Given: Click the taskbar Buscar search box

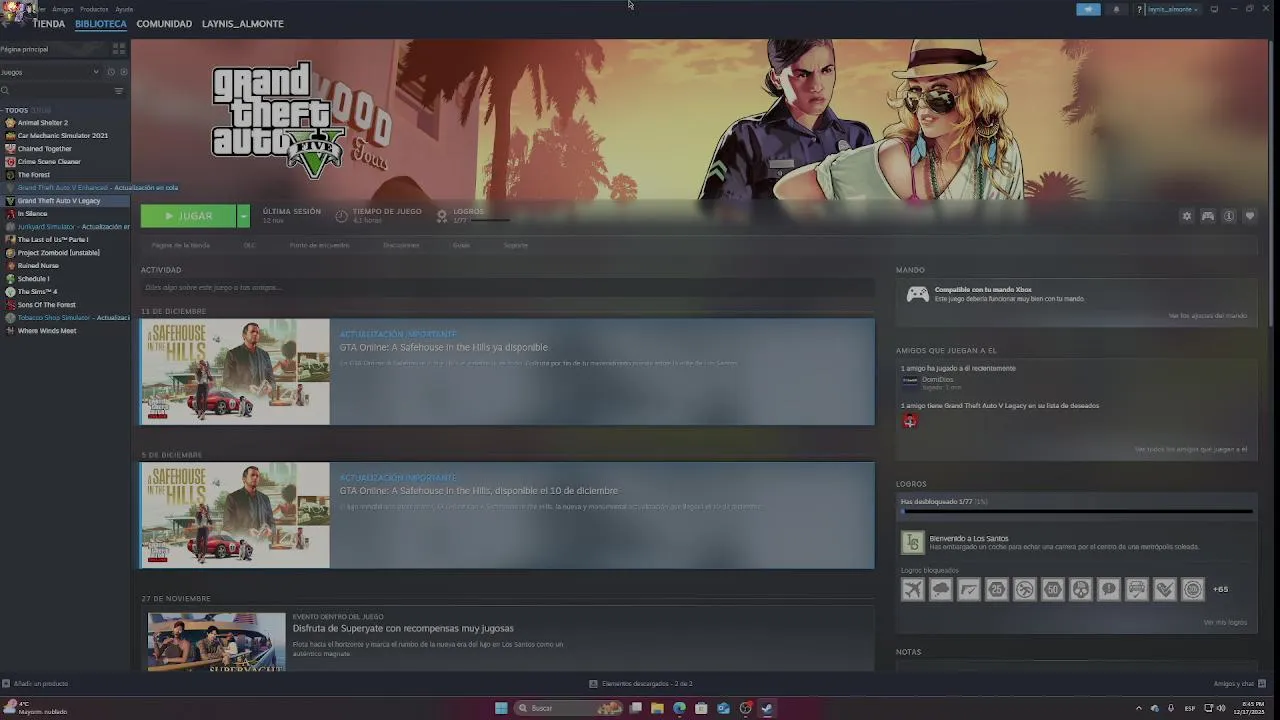Looking at the screenshot, I should (x=570, y=708).
